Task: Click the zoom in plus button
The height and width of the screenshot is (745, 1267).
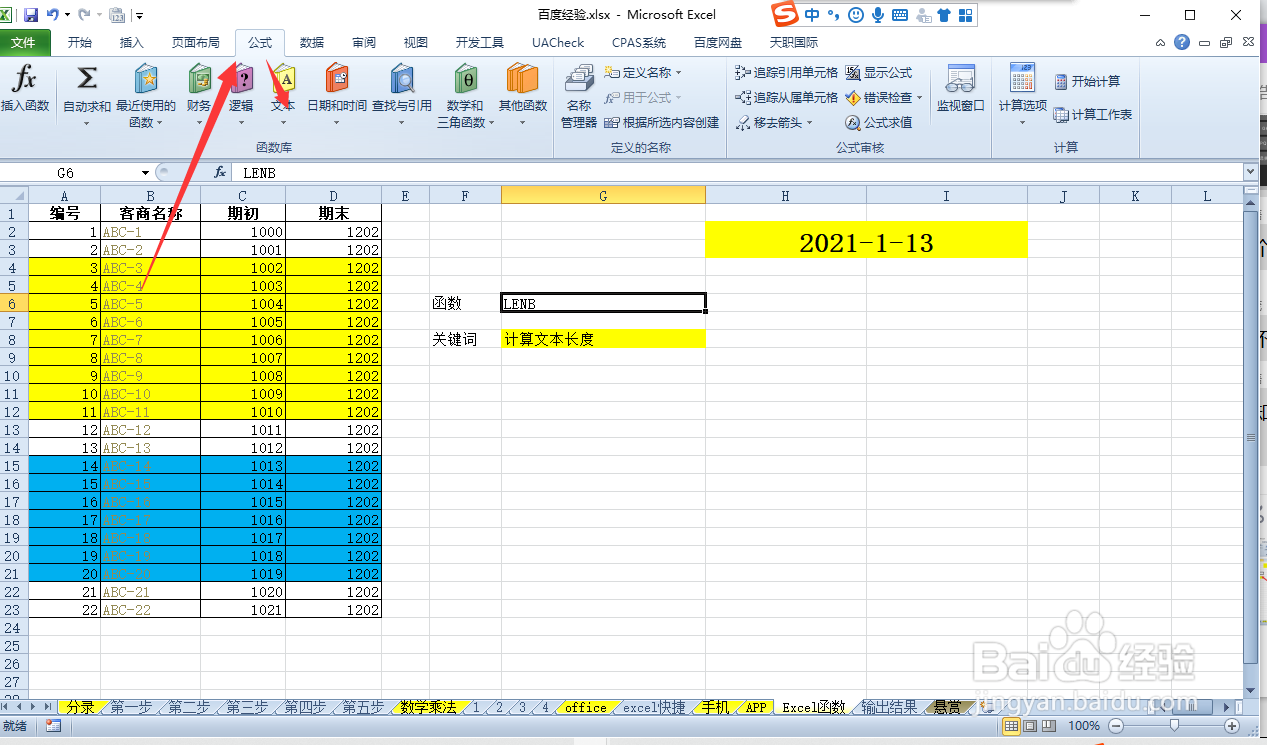Action: click(1232, 726)
